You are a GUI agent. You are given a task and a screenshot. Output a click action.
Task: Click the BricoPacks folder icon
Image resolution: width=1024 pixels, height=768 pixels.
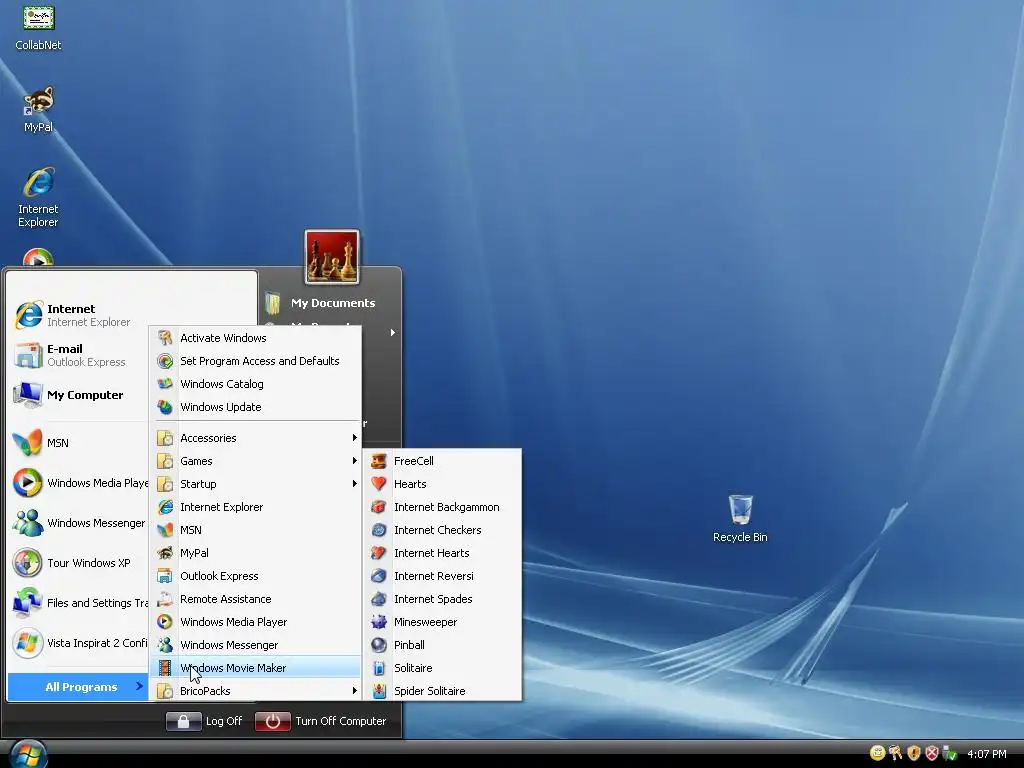tap(165, 691)
